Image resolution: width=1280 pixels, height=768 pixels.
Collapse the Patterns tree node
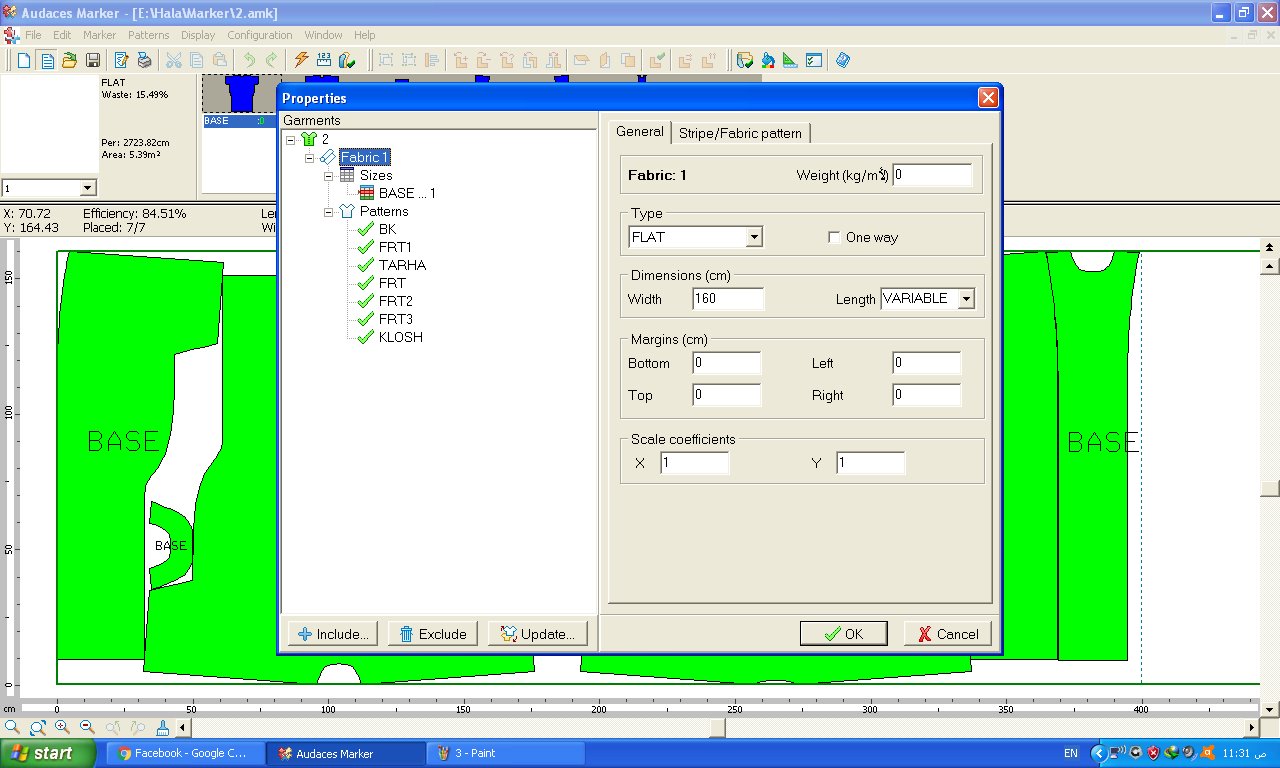(x=328, y=212)
